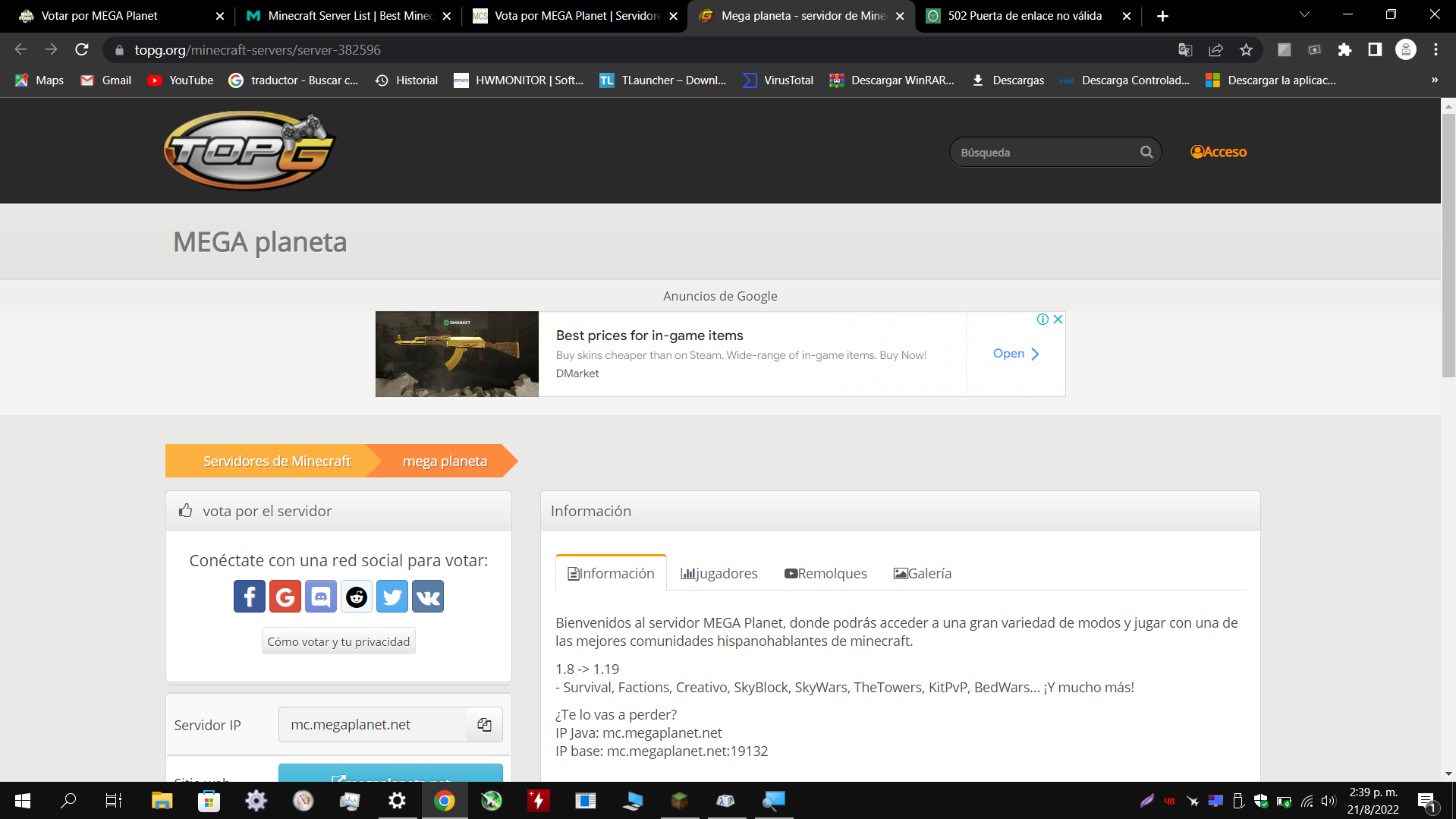The image size is (1456, 819).
Task: Launch Minecraft from the taskbar
Action: 679,801
